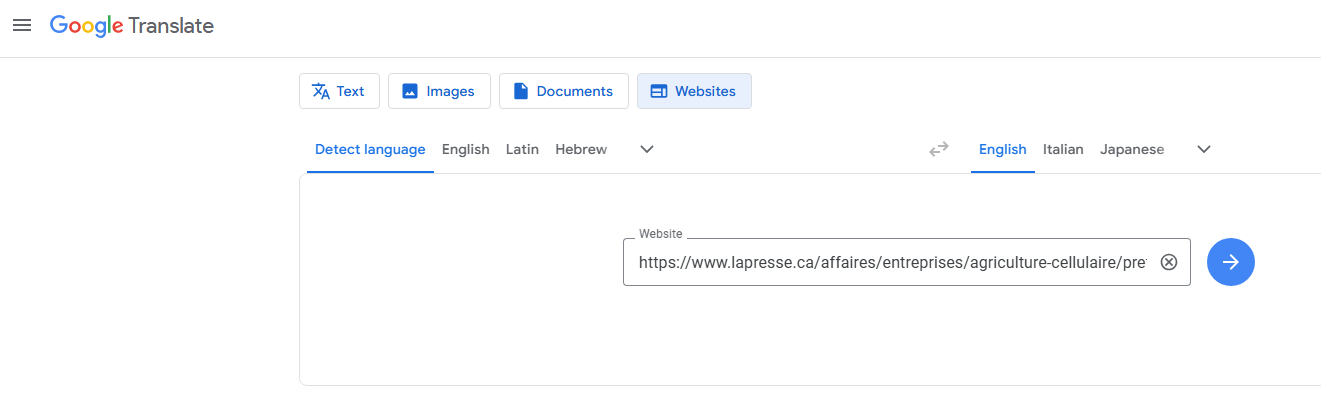The image size is (1321, 404).
Task: Click inside the Website URL input field
Action: click(x=890, y=262)
